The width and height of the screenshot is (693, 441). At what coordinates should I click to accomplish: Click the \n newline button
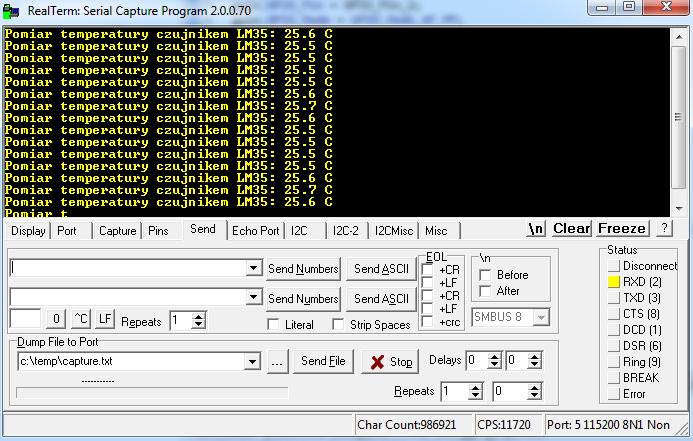tap(536, 229)
